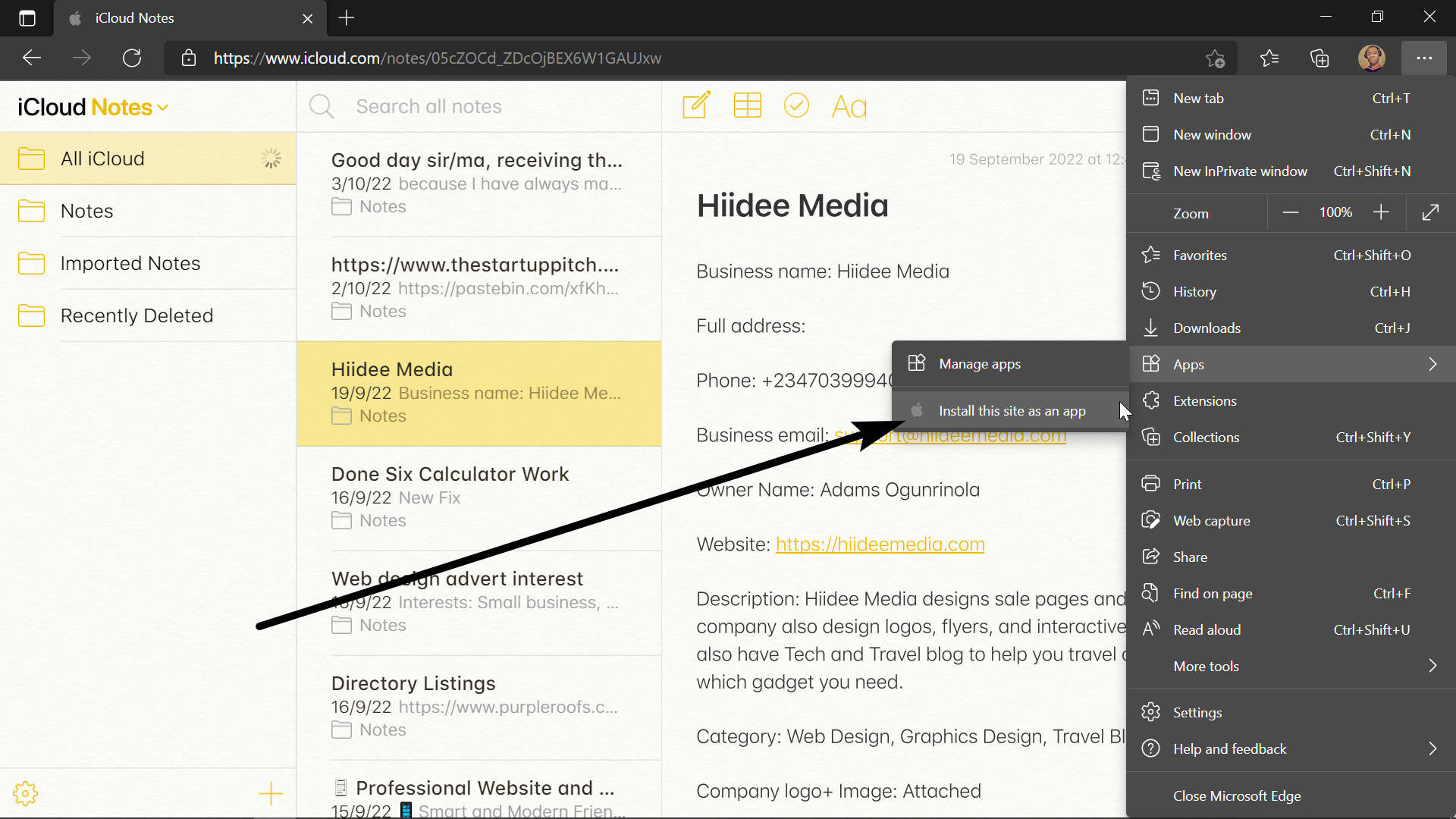The width and height of the screenshot is (1456, 819).
Task: Open Extensions from the menu
Action: pyautogui.click(x=1291, y=400)
